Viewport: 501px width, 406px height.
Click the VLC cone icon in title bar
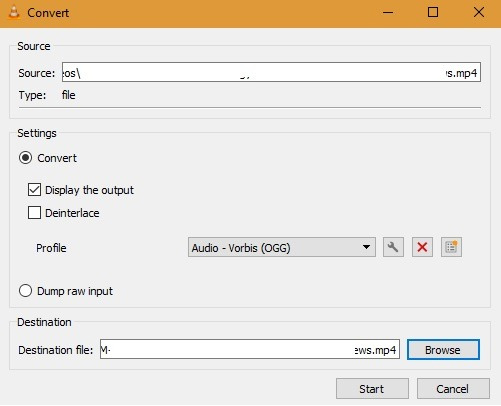pos(14,13)
